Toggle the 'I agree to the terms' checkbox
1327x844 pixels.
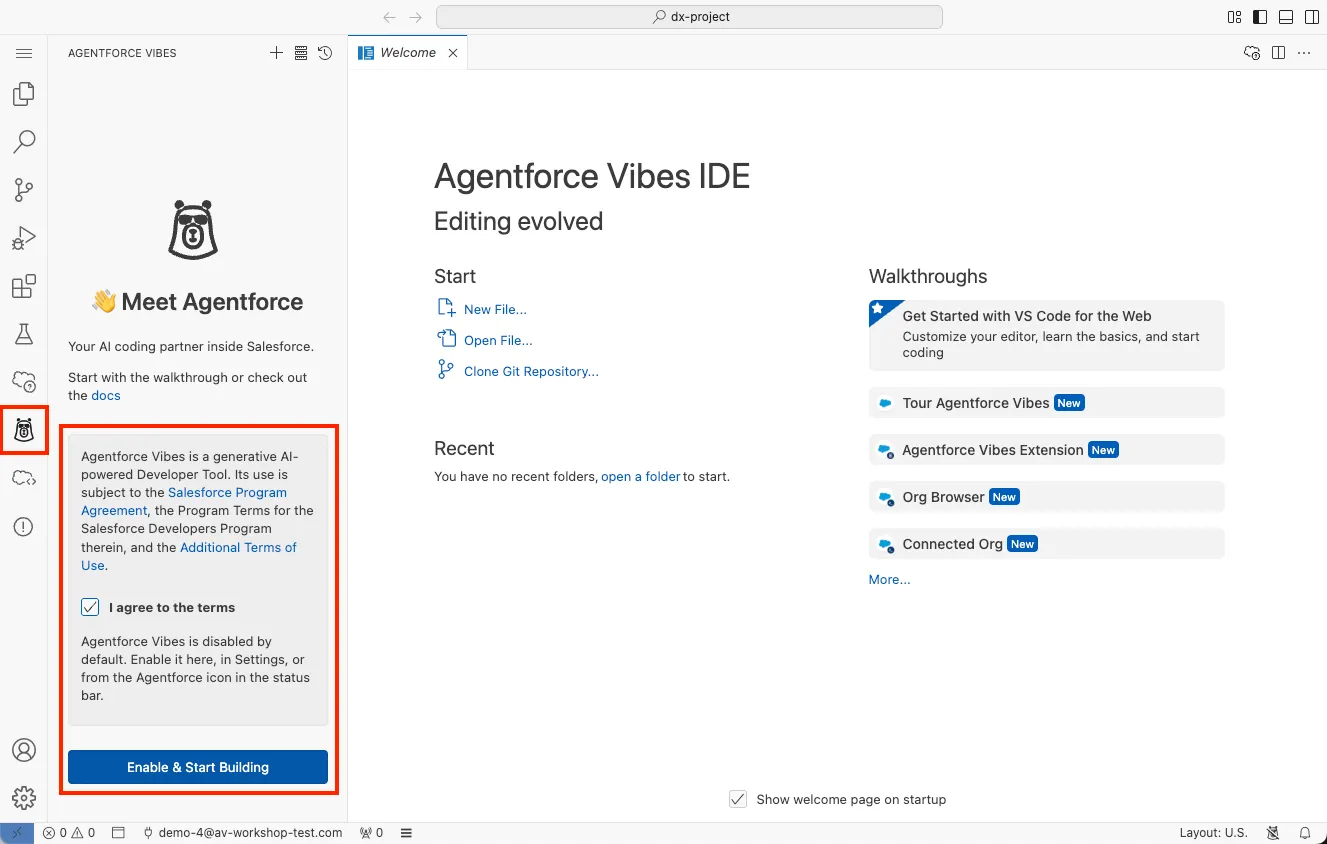coord(91,607)
